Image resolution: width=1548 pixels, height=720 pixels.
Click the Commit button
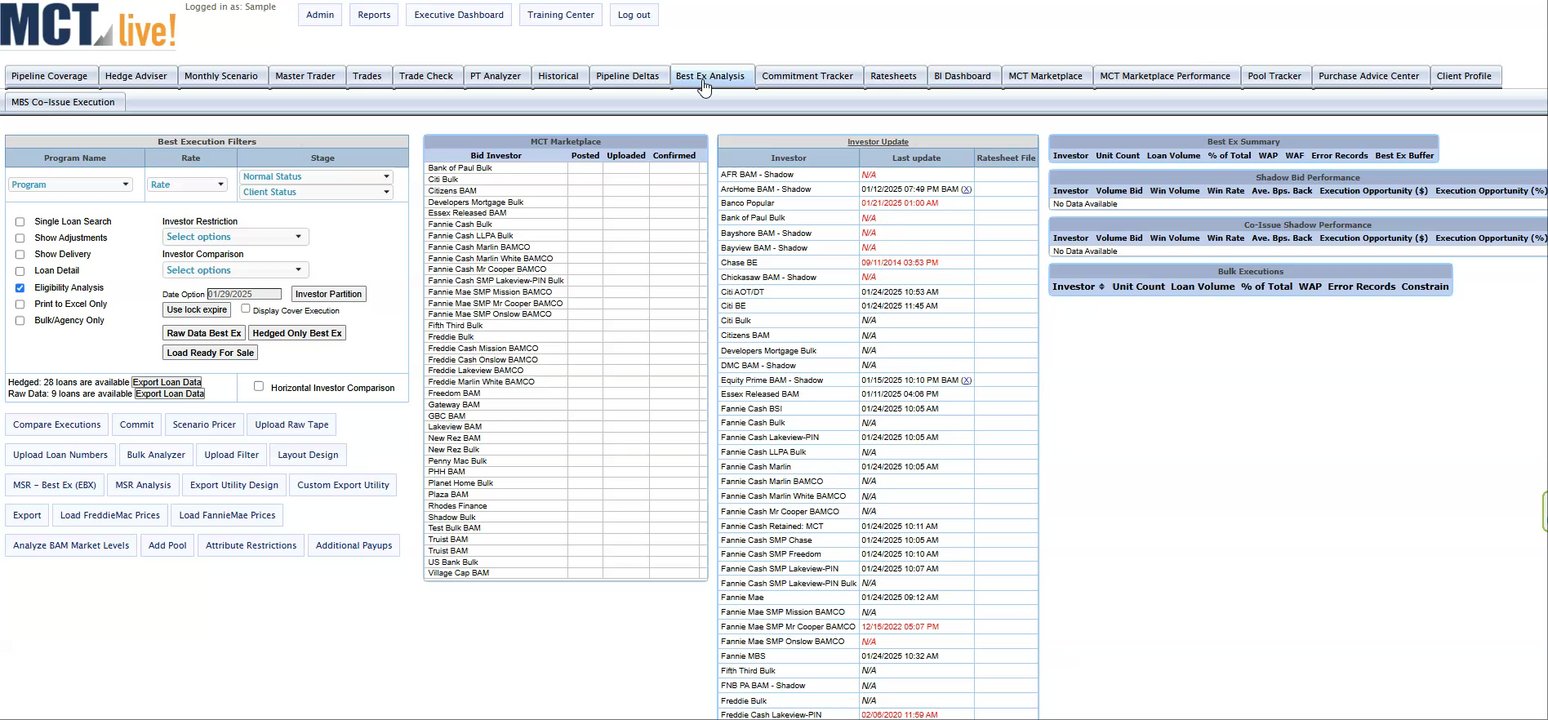tap(137, 425)
